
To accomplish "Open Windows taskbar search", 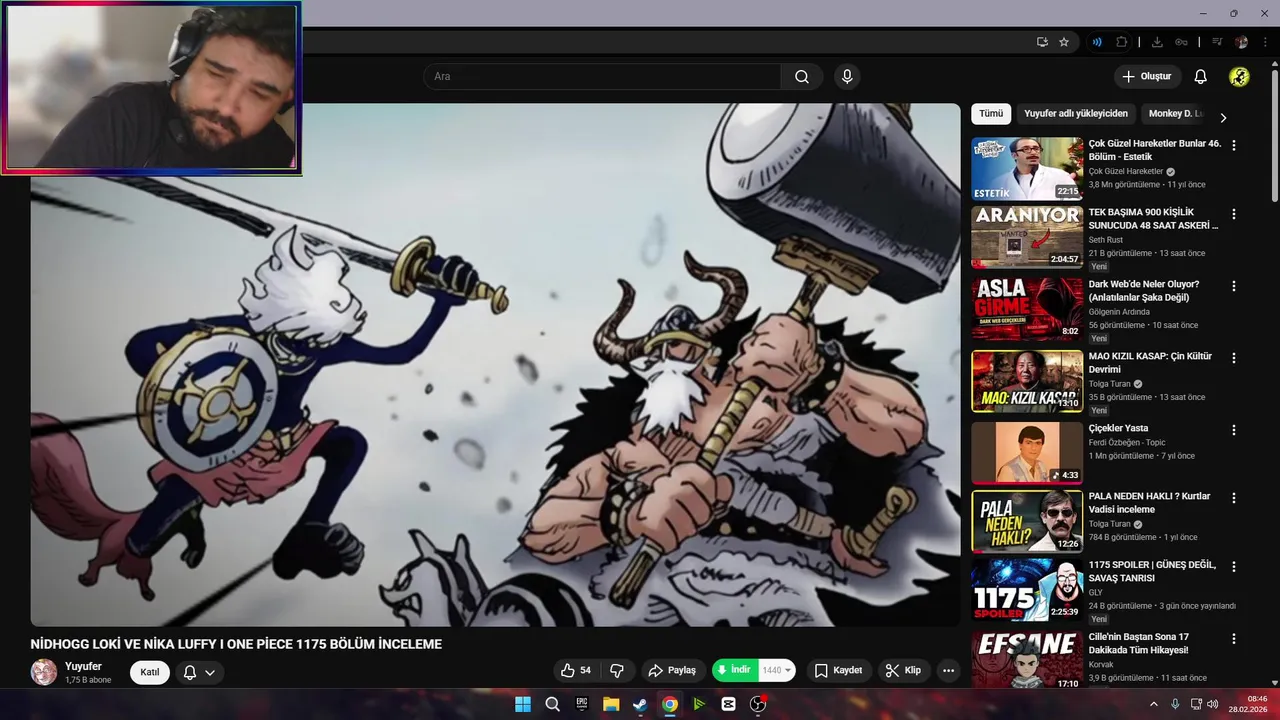I will [x=552, y=704].
